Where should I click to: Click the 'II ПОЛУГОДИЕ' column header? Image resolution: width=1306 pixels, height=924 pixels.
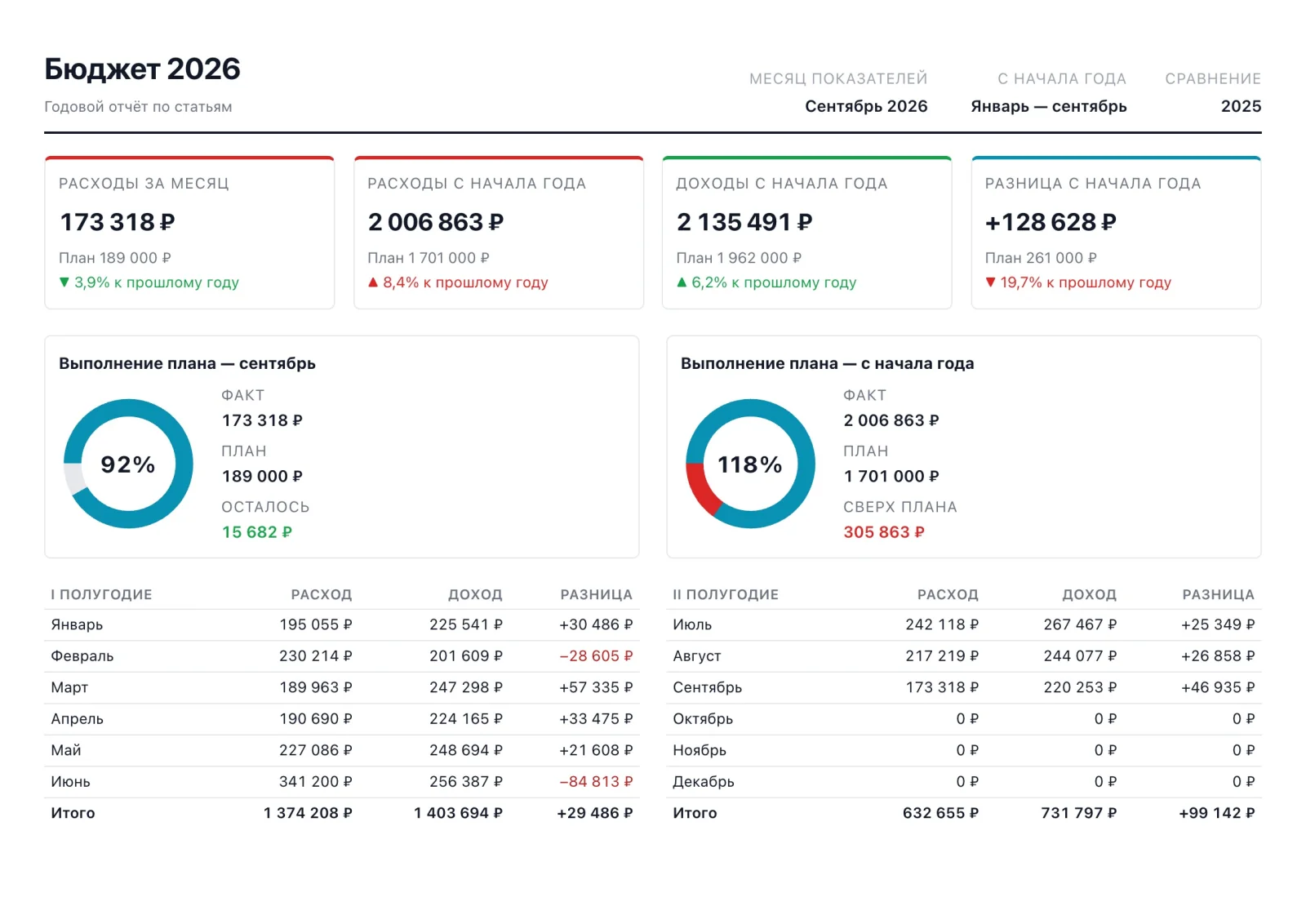click(726, 594)
